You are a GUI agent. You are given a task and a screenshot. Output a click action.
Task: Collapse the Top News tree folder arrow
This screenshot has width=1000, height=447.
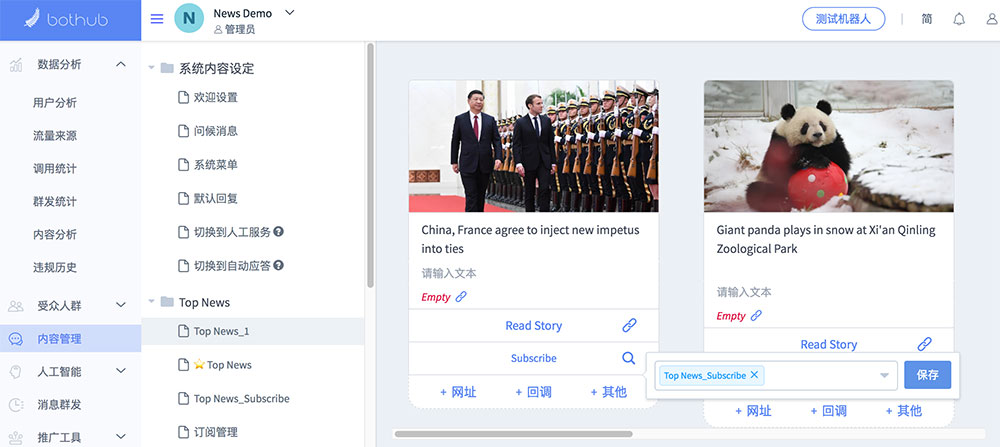tap(152, 302)
